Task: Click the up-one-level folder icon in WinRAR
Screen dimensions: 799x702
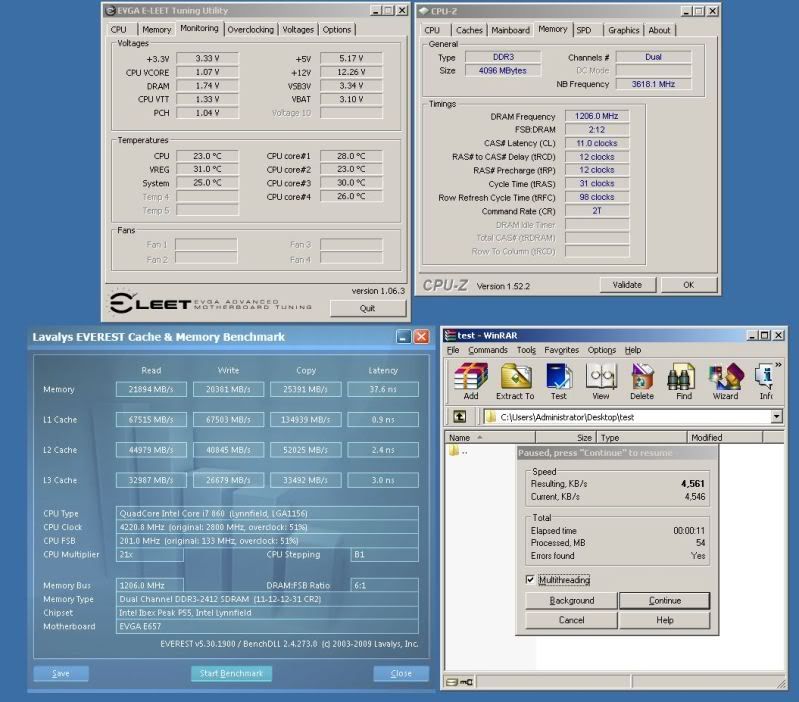Action: 460,417
